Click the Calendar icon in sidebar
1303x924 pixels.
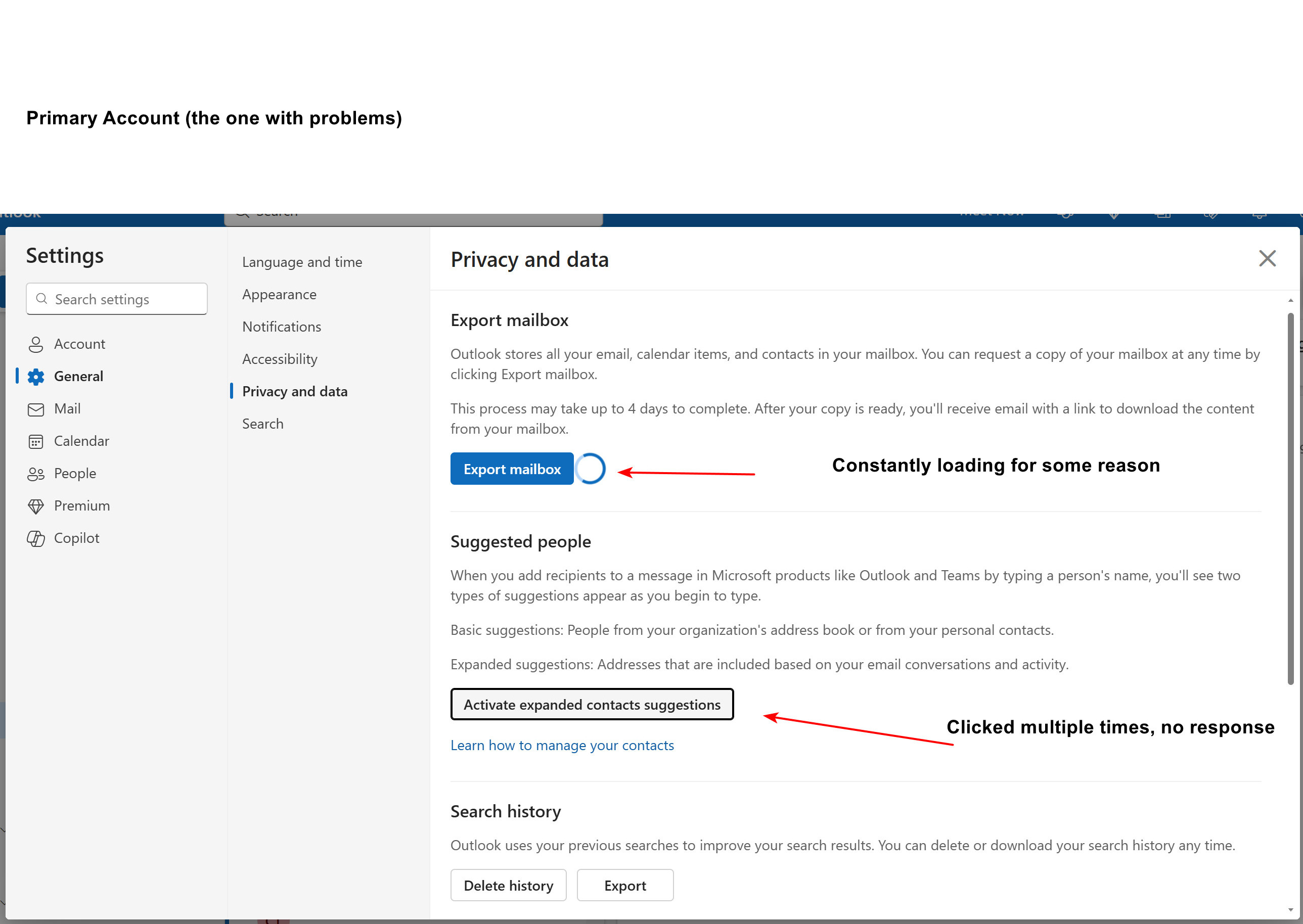(x=35, y=441)
